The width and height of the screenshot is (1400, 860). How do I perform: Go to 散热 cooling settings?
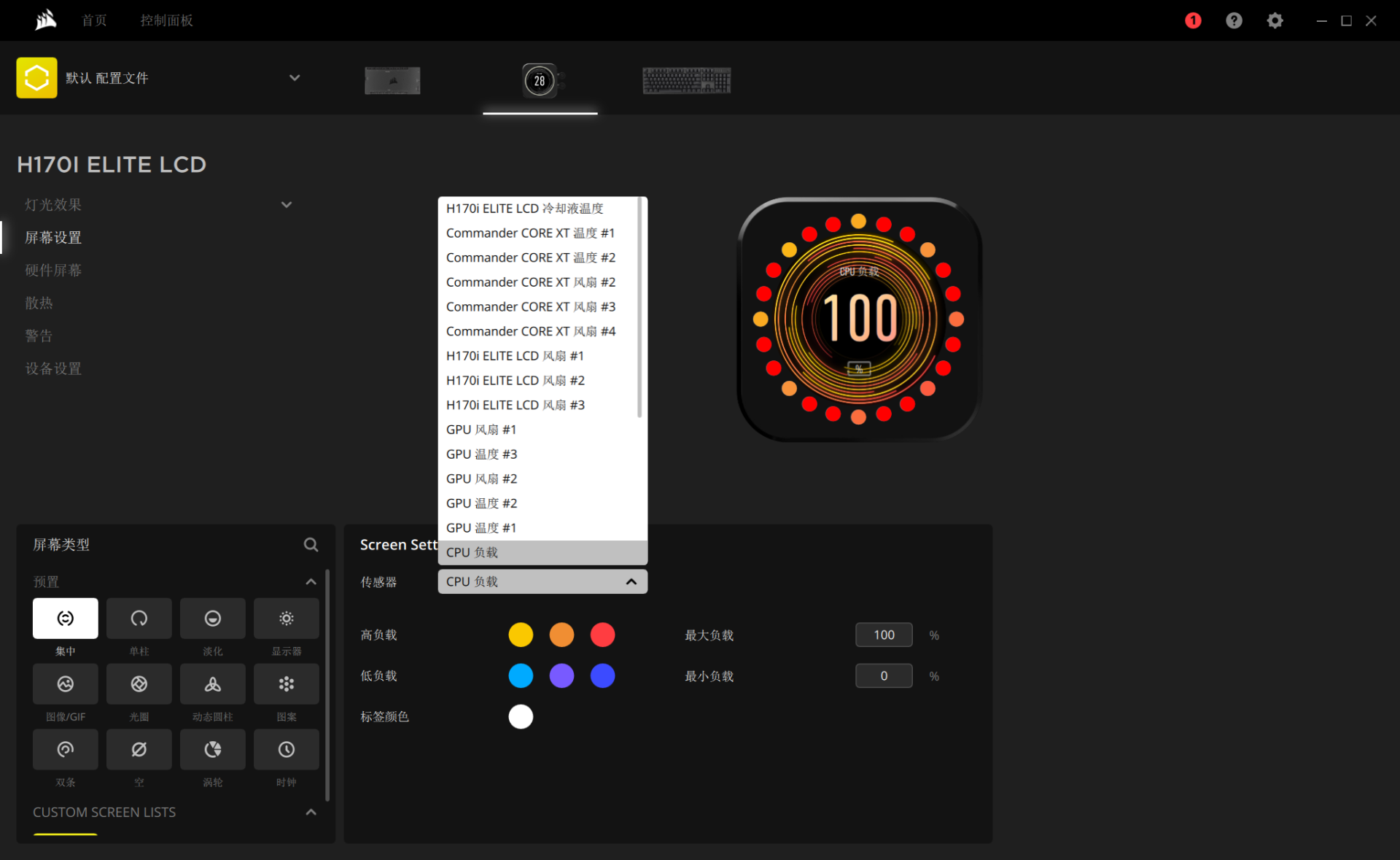(39, 303)
